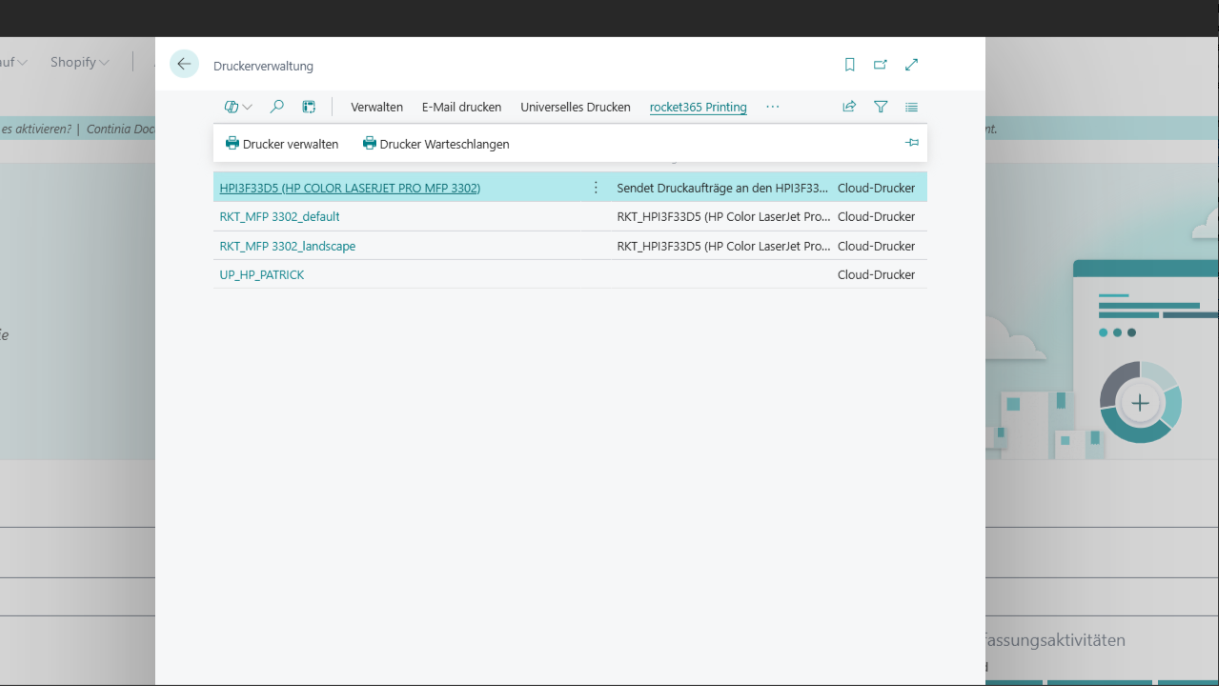Click the plus icon on the background illustration

(x=1140, y=403)
